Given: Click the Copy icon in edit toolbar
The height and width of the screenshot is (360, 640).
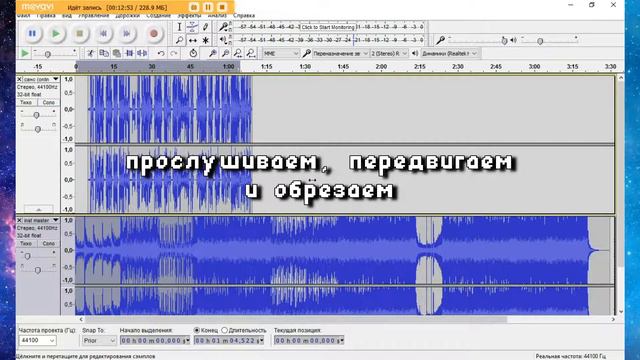Looking at the screenshot, I should [104, 53].
